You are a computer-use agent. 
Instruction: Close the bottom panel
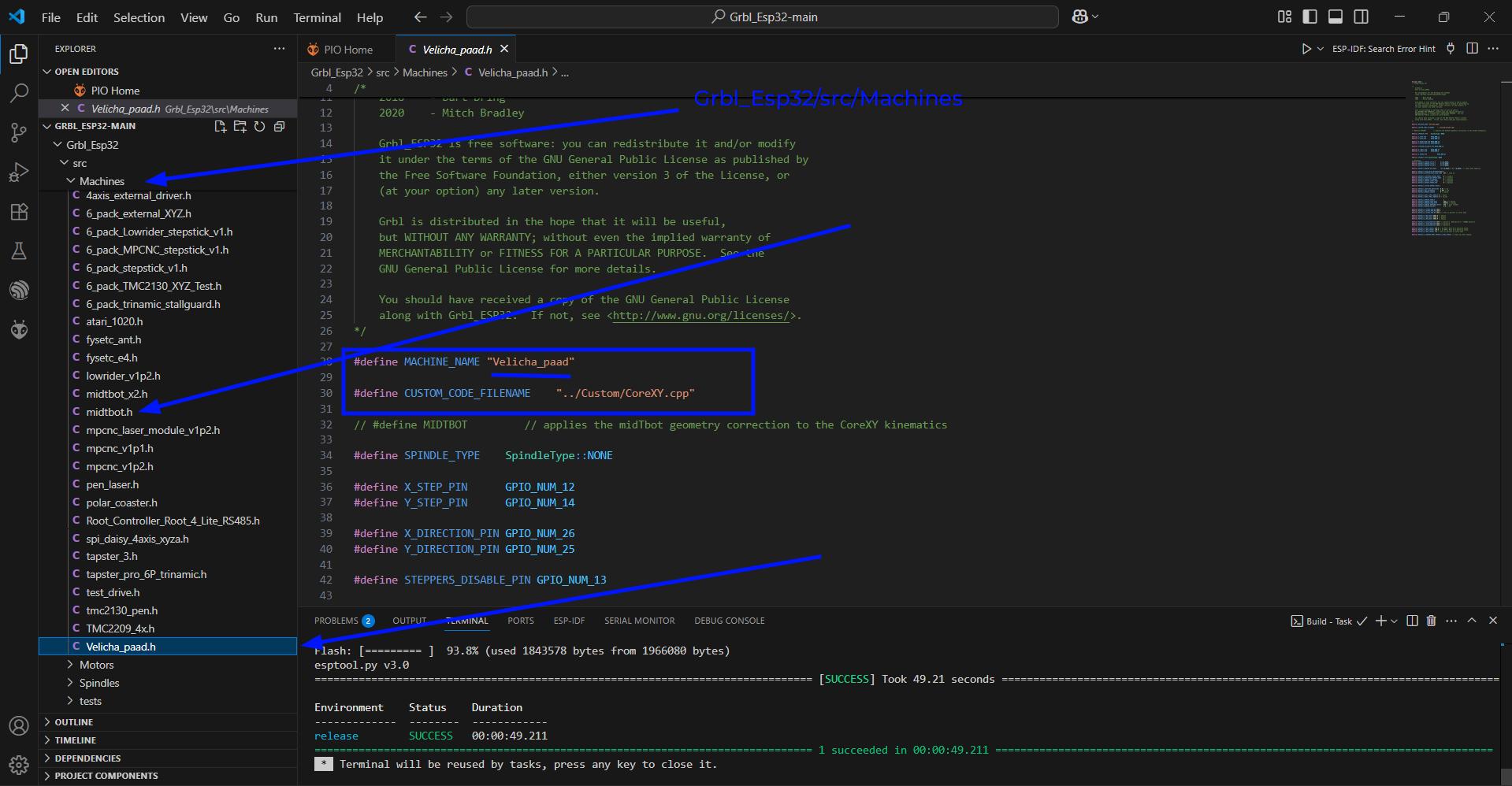coord(1493,621)
